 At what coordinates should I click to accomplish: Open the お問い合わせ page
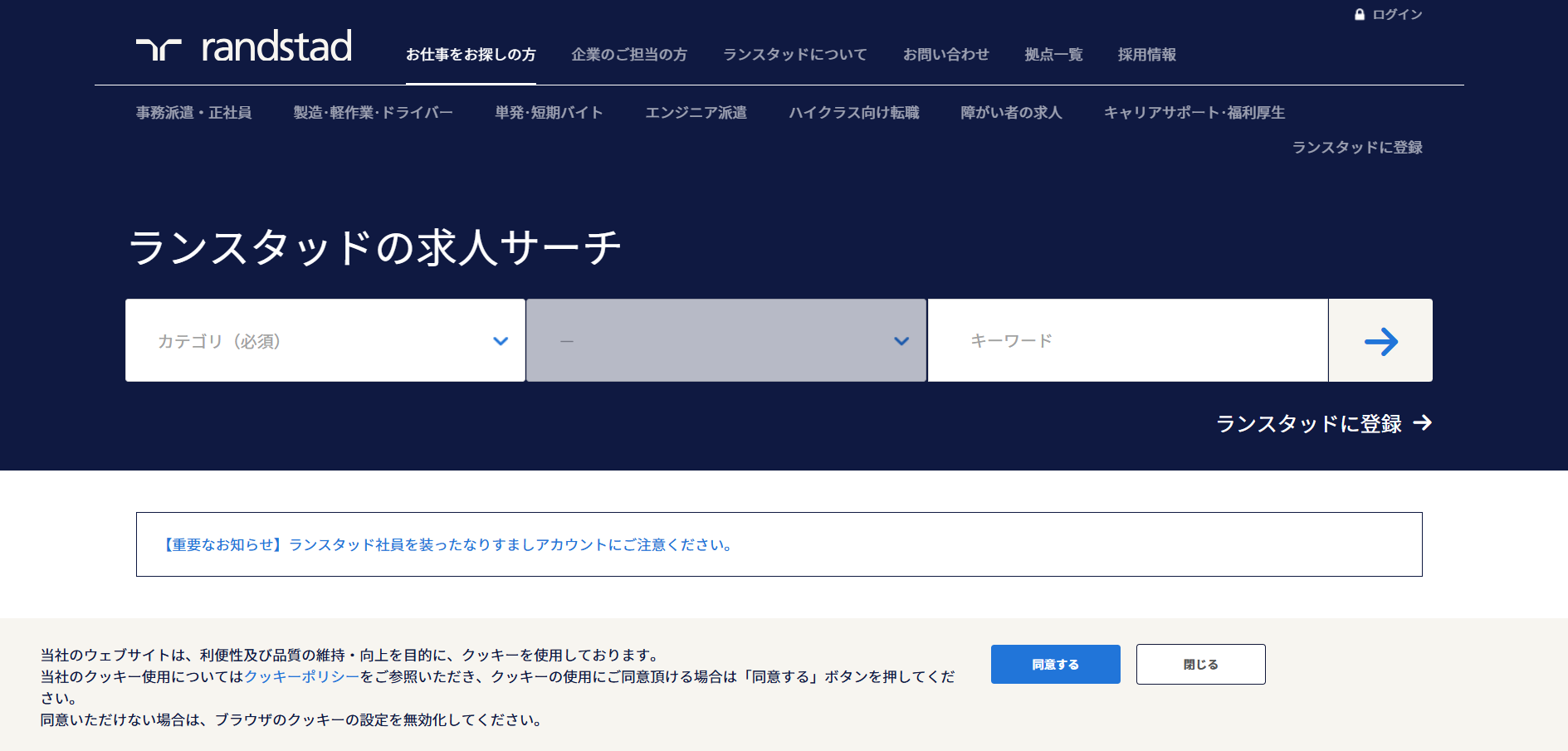[945, 55]
